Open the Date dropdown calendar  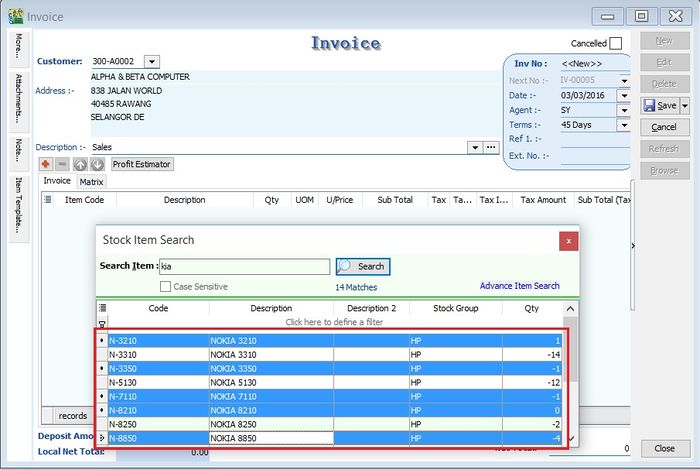[623, 95]
